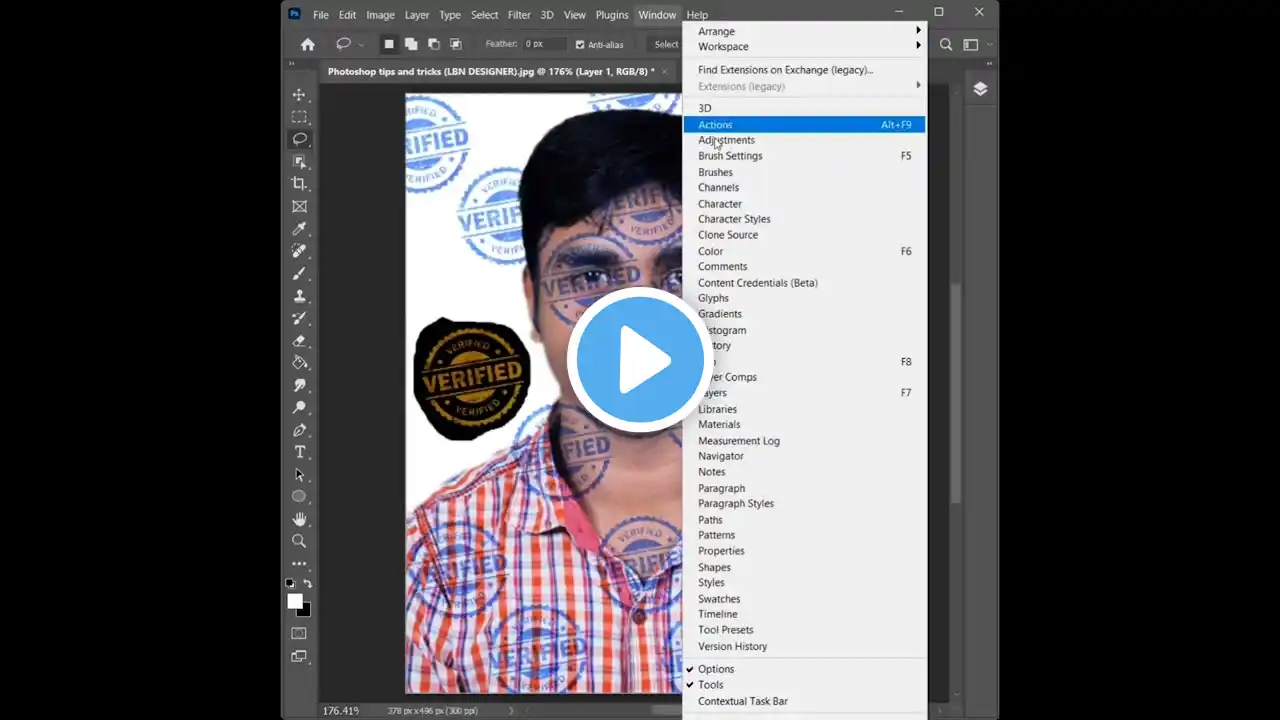This screenshot has height=720, width=1280.
Task: Select the Ellipse shape tool
Action: (299, 497)
